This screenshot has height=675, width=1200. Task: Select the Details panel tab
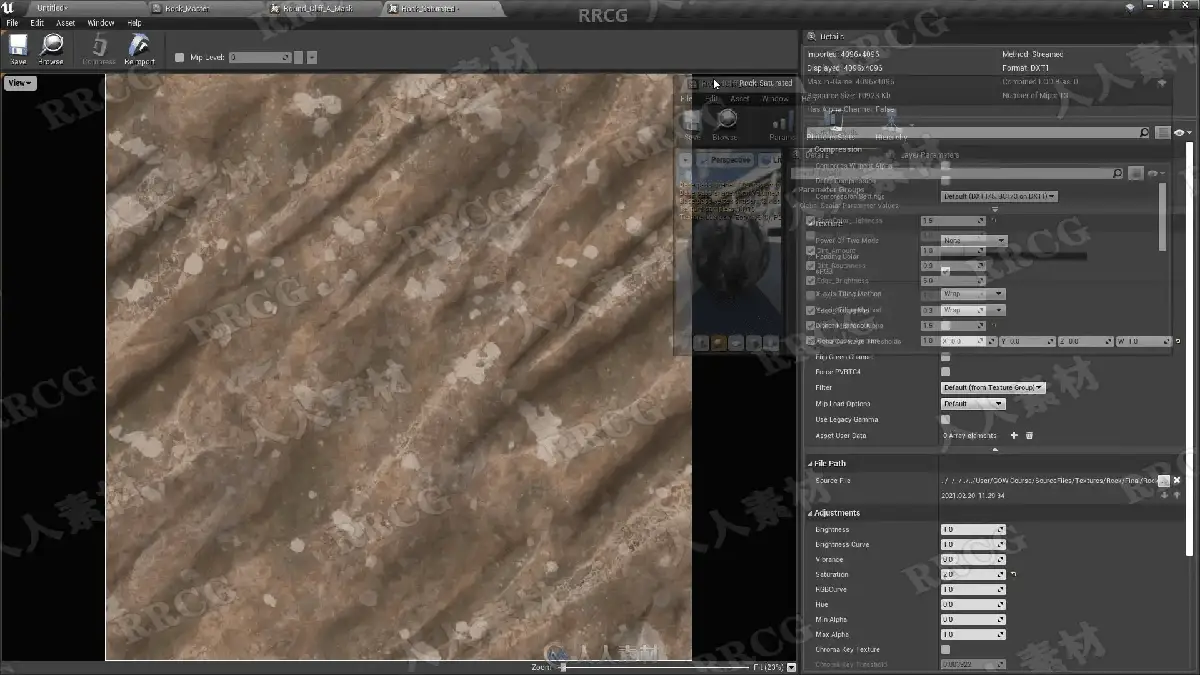tap(827, 37)
